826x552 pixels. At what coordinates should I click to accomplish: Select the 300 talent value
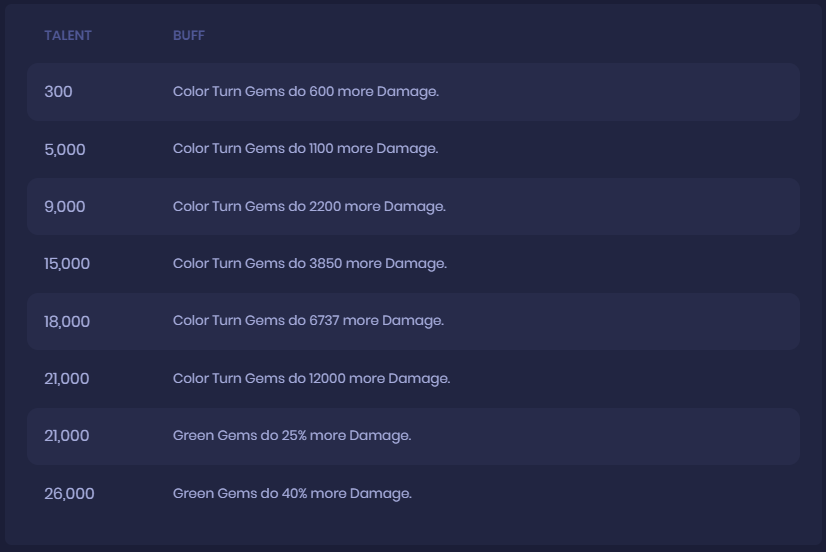[x=58, y=92]
